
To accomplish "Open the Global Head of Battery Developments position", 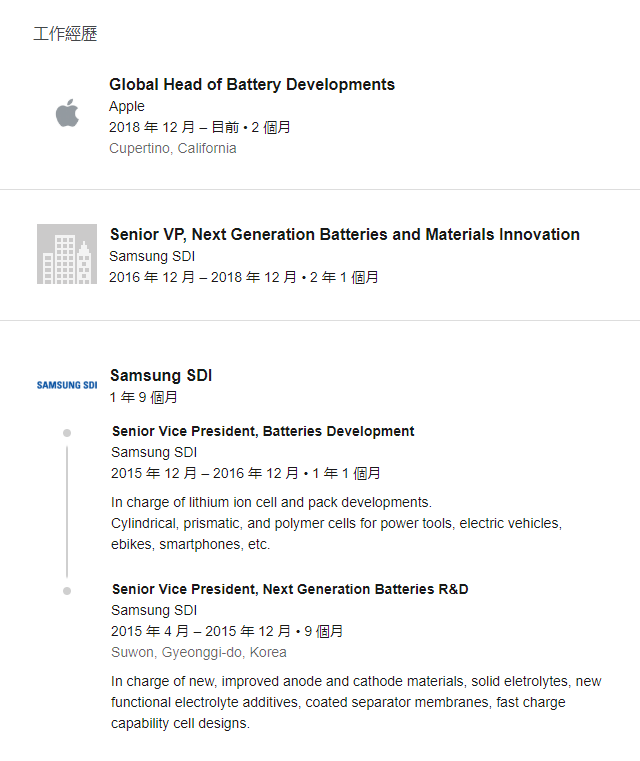I will [x=252, y=84].
